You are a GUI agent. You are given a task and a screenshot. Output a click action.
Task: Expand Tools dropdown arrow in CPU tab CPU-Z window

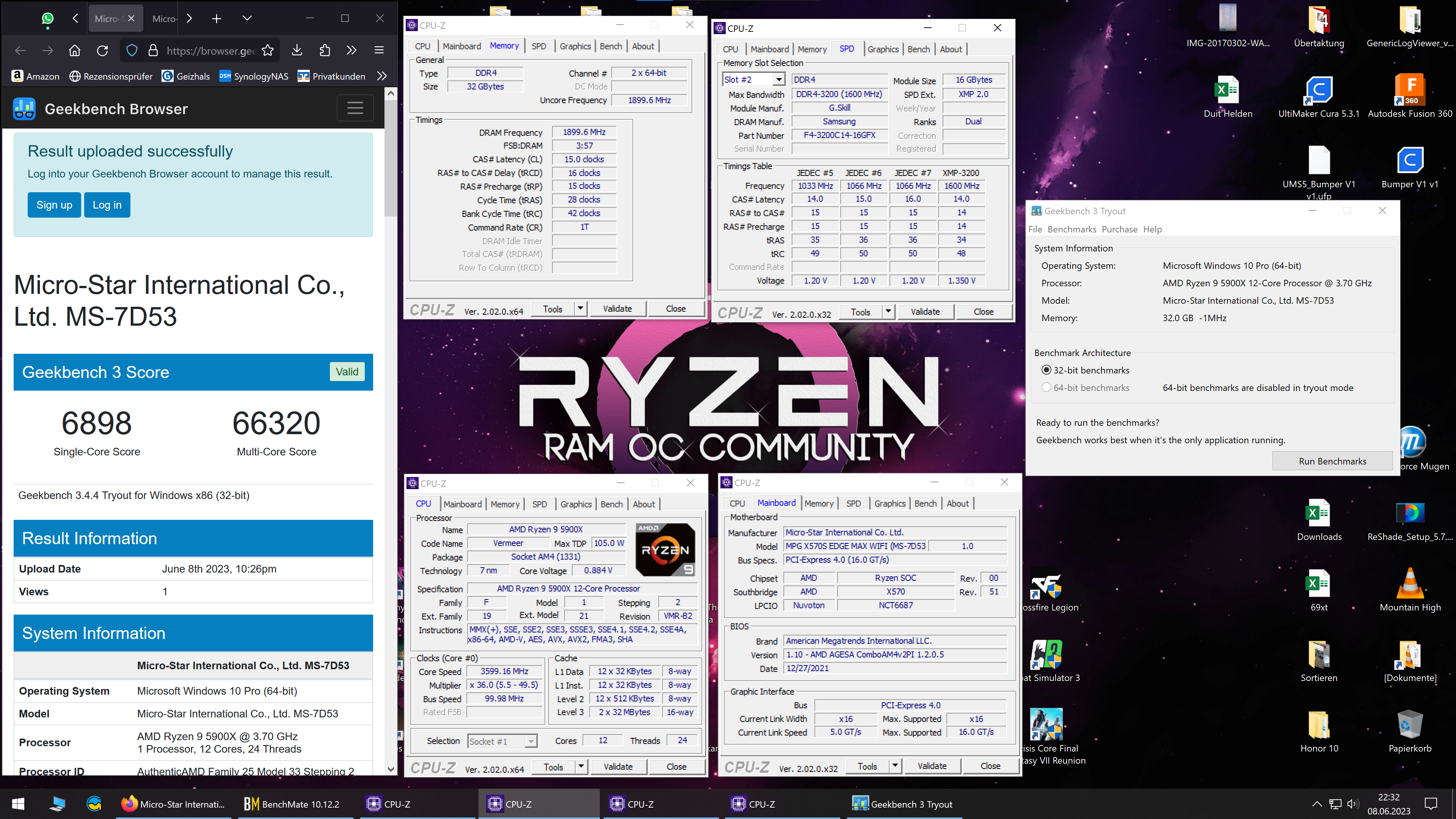click(581, 766)
